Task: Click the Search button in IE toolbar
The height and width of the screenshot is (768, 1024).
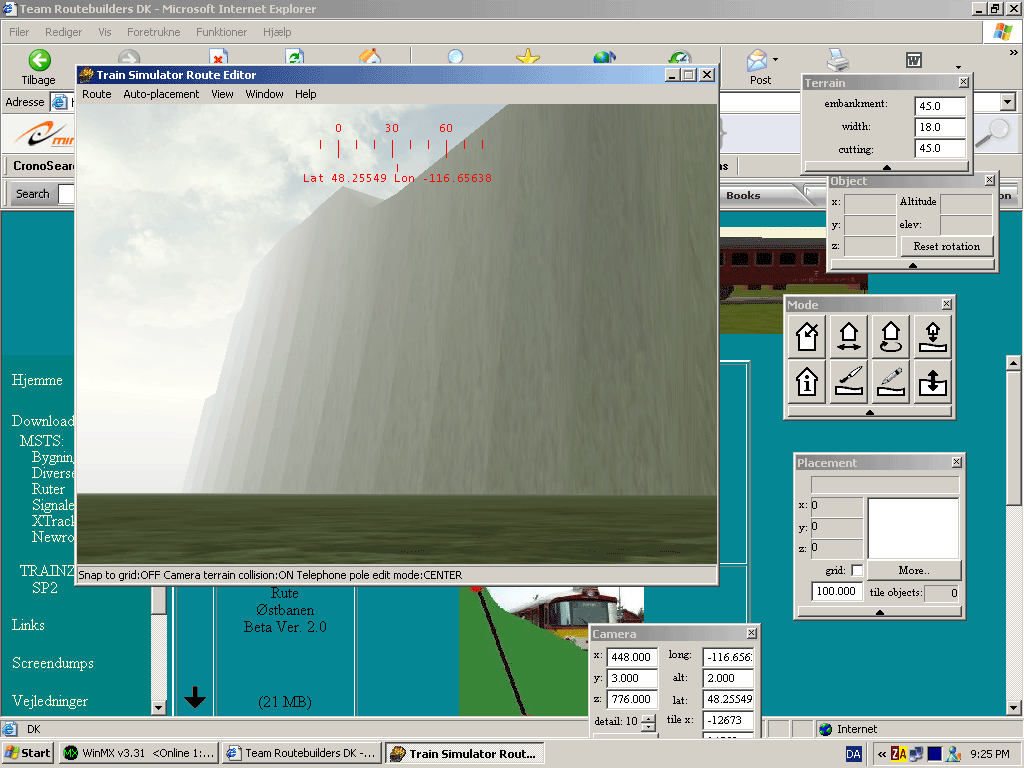Action: click(32, 194)
